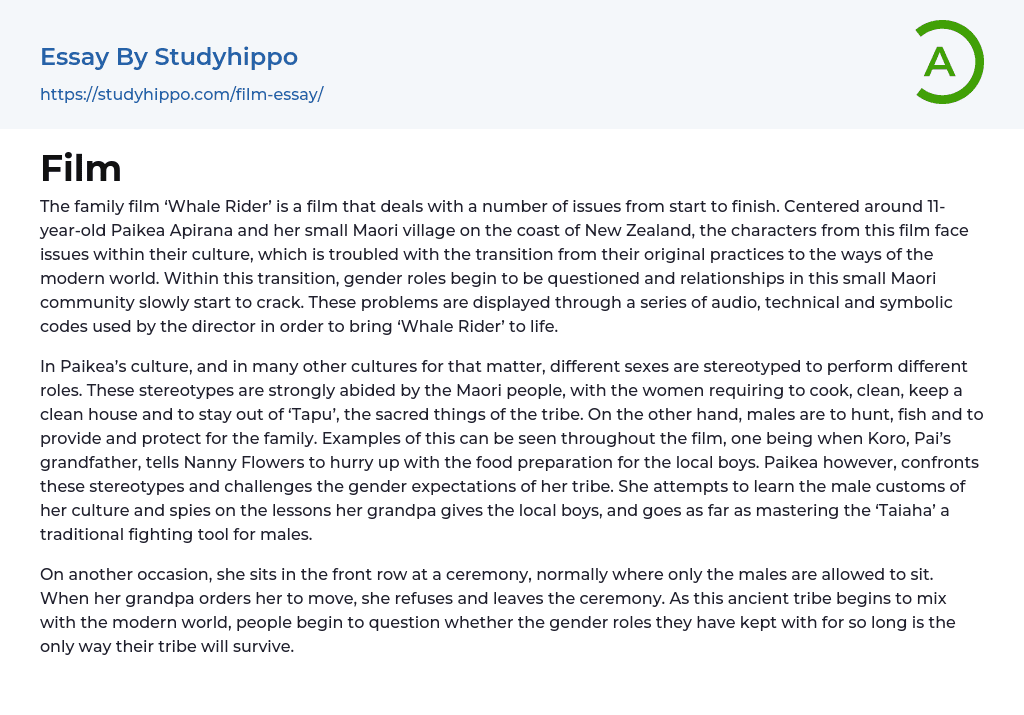The height and width of the screenshot is (715, 1024).
Task: Click the name 'Paikea Apirana' in the text
Action: (164, 231)
